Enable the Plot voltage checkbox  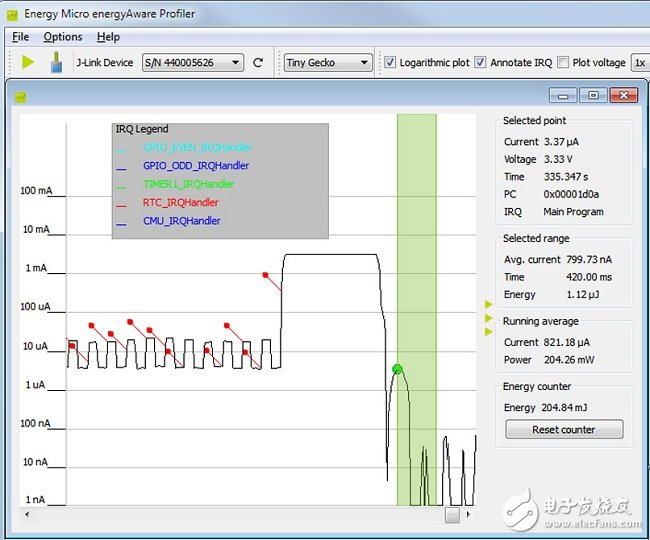(x=563, y=62)
